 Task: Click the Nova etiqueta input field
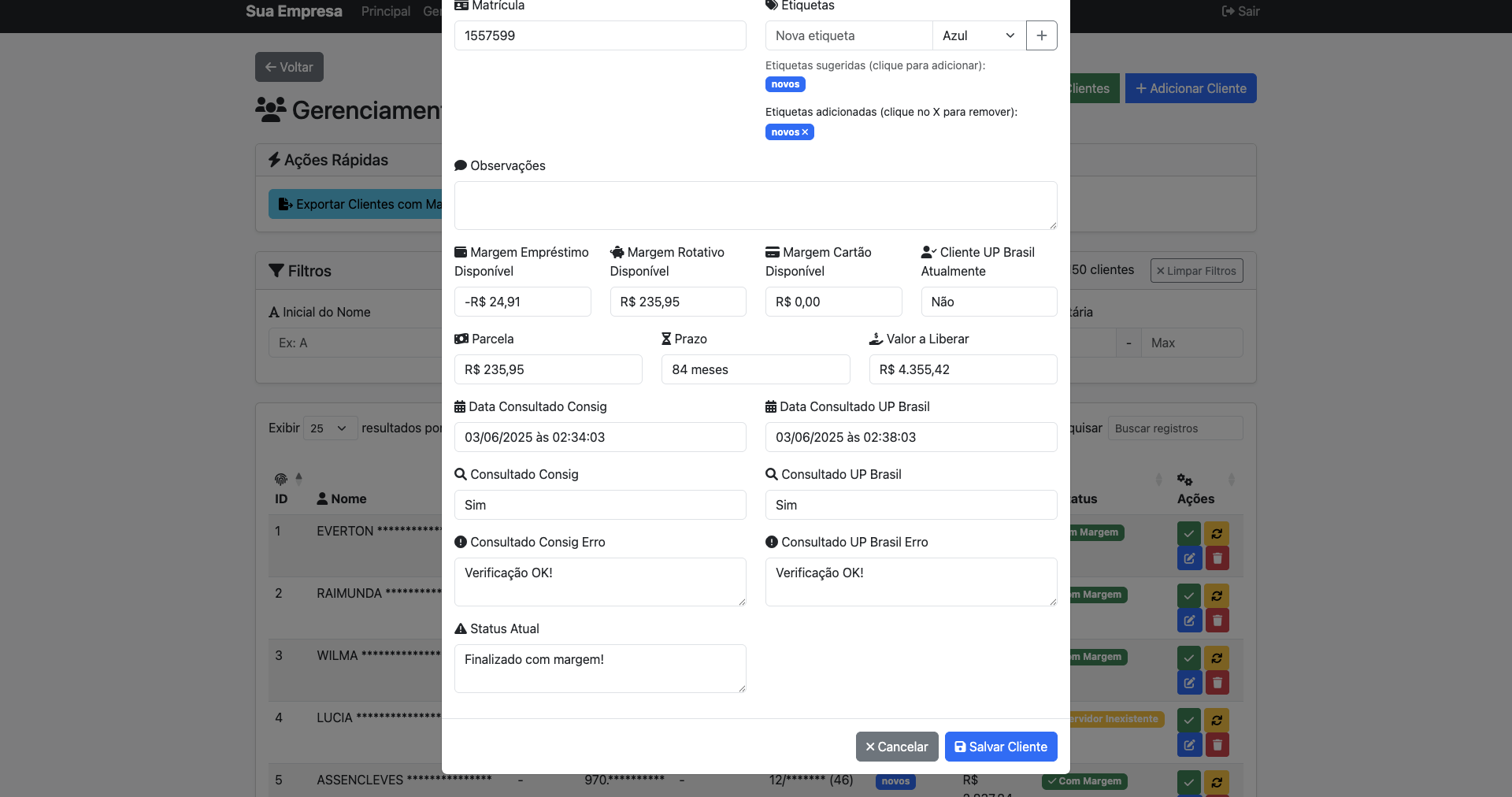tap(848, 35)
